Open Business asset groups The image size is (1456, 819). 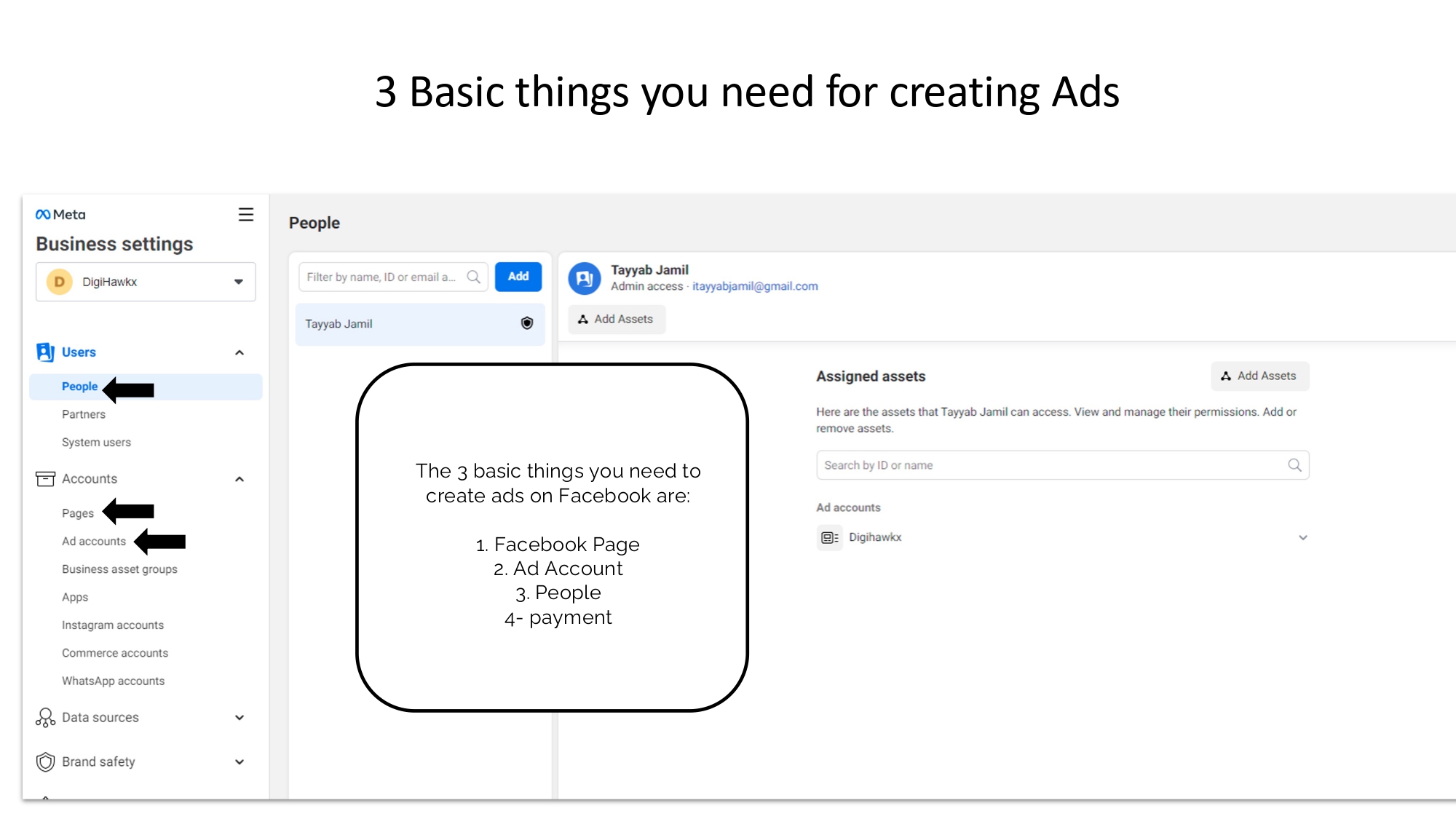coord(119,569)
